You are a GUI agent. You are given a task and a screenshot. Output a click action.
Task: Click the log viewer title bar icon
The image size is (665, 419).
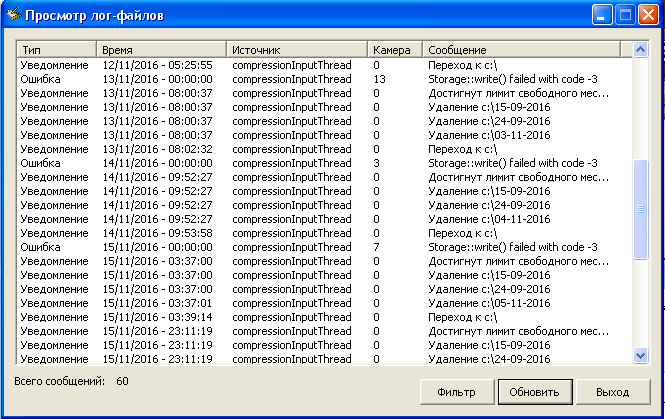[x=12, y=15]
